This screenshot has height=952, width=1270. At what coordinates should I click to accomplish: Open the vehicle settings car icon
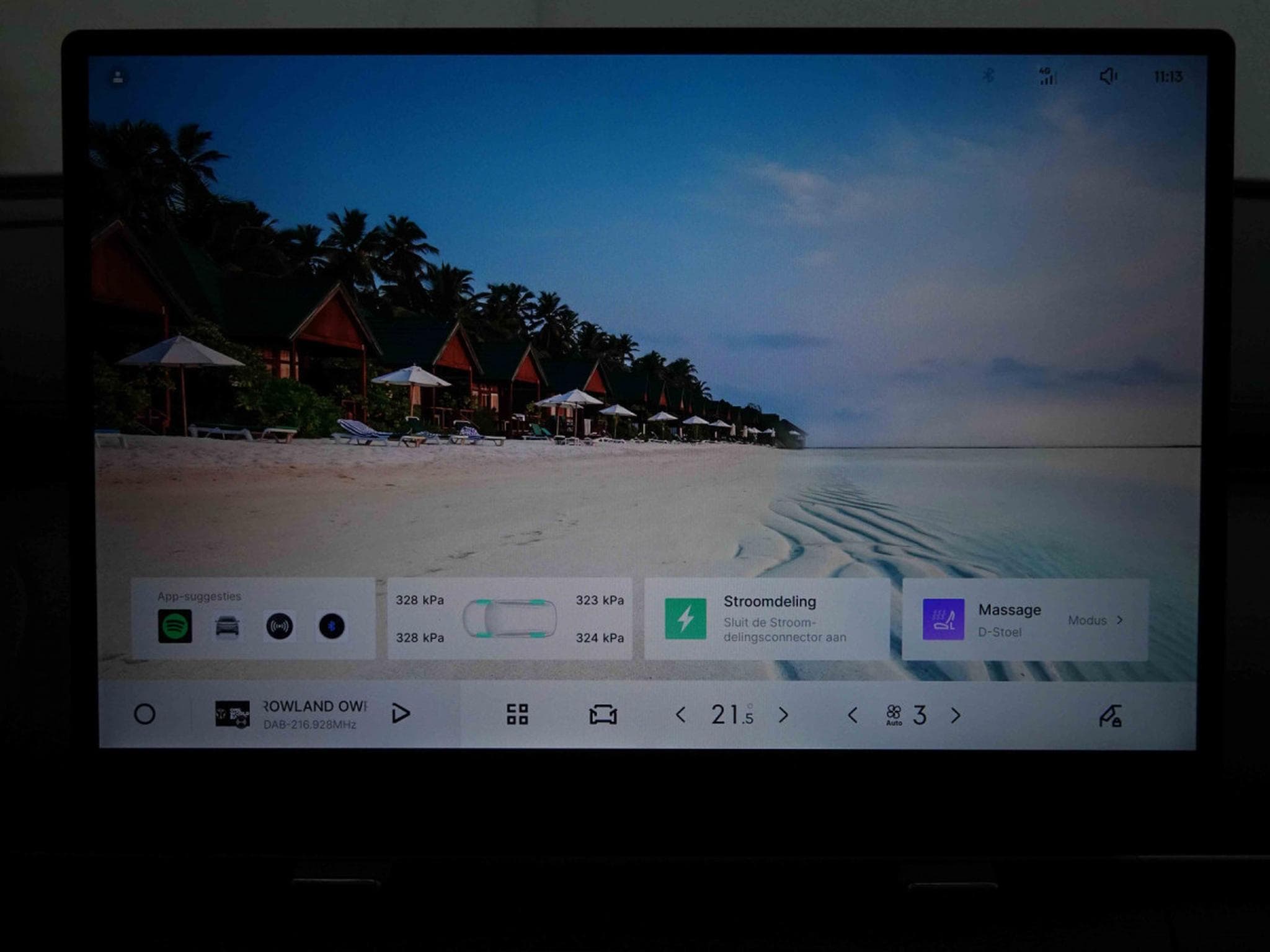tap(603, 715)
